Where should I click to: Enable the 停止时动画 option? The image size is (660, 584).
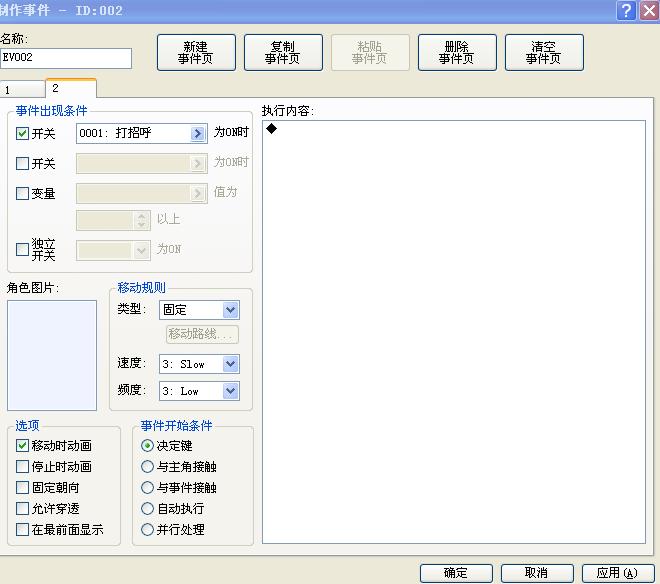[x=22, y=467]
